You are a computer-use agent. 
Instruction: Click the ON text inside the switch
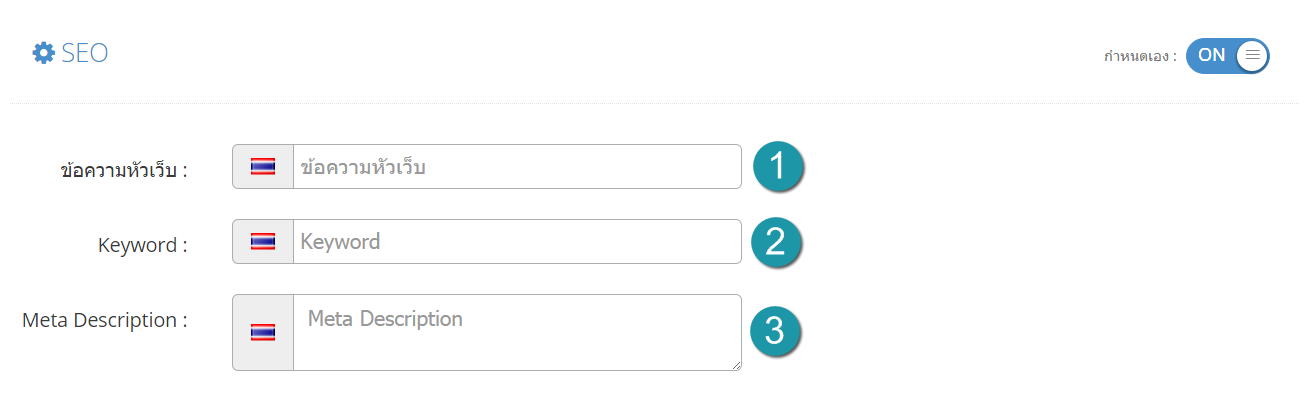[1211, 56]
